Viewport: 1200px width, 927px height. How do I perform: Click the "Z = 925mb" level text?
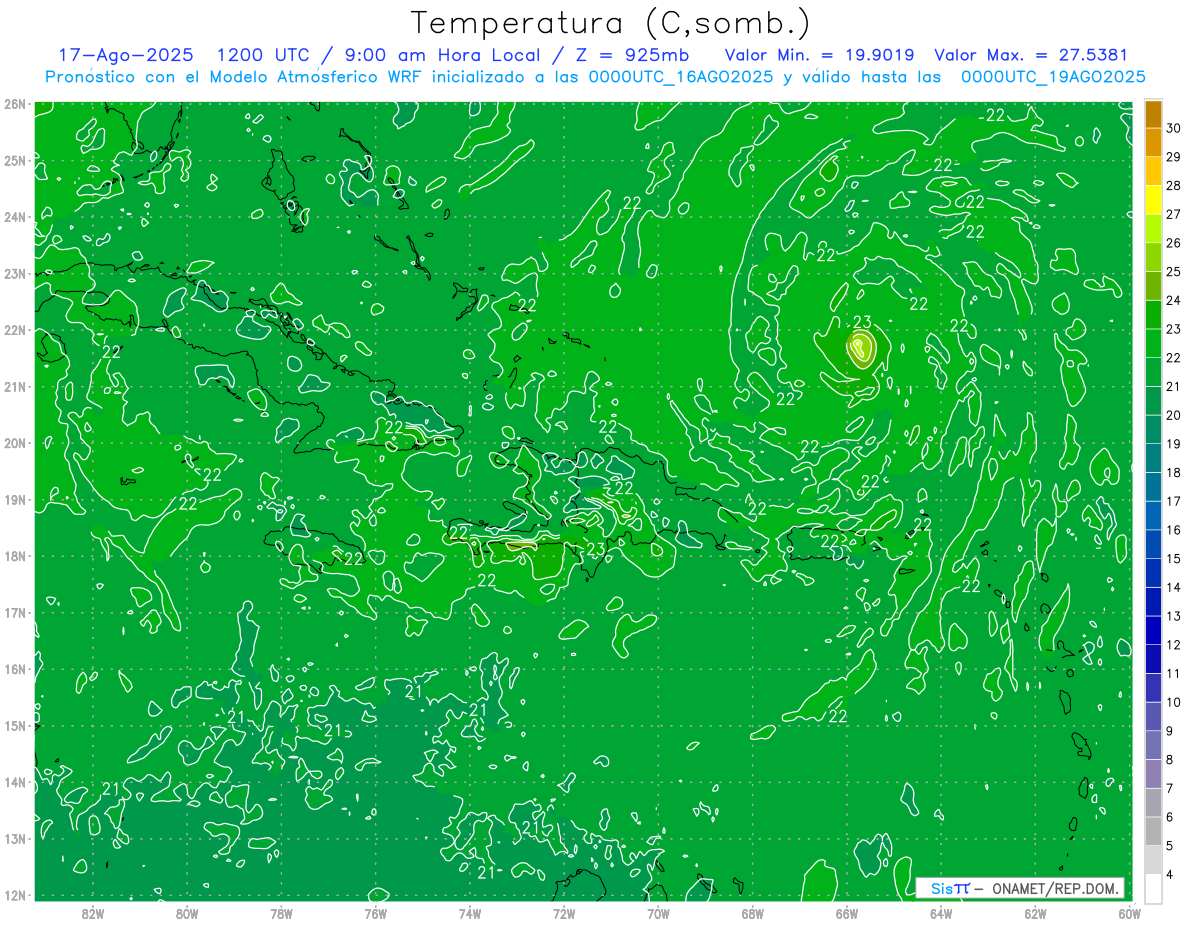[x=633, y=55]
